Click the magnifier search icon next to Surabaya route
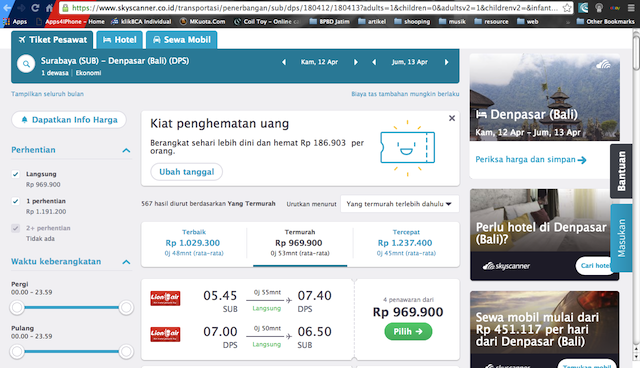The image size is (640, 368). pyautogui.click(x=26, y=64)
